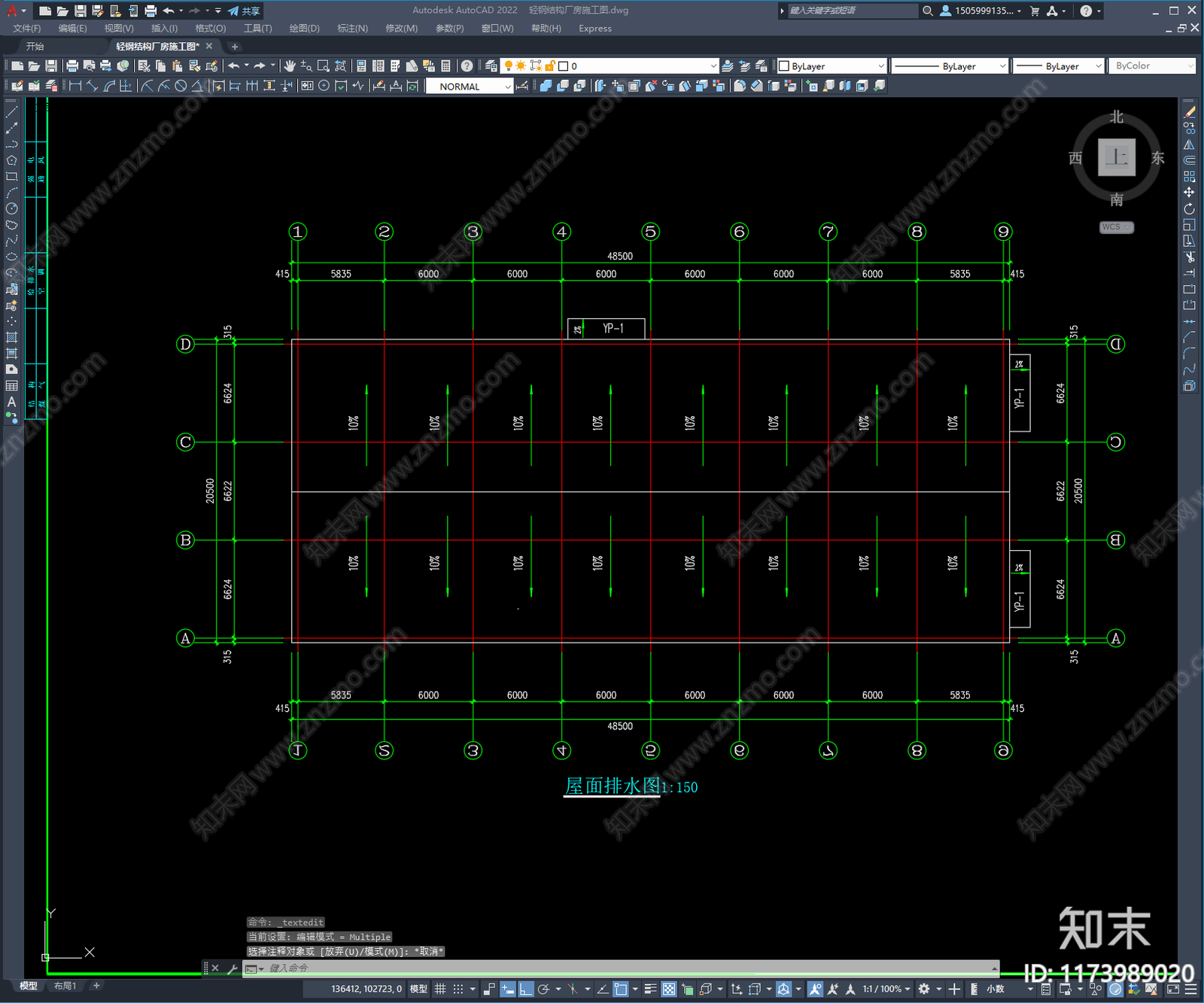Click the 模型 model space status button
The width and height of the screenshot is (1204, 1003).
click(x=418, y=989)
